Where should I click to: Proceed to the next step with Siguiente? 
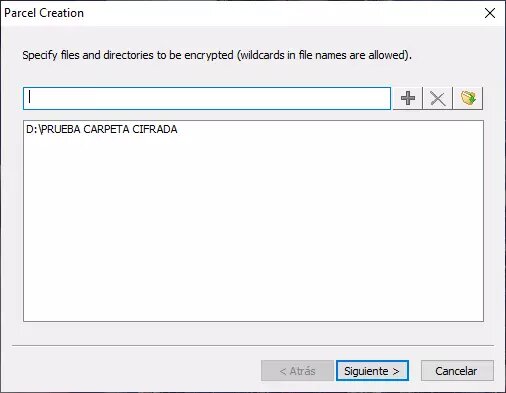372,371
